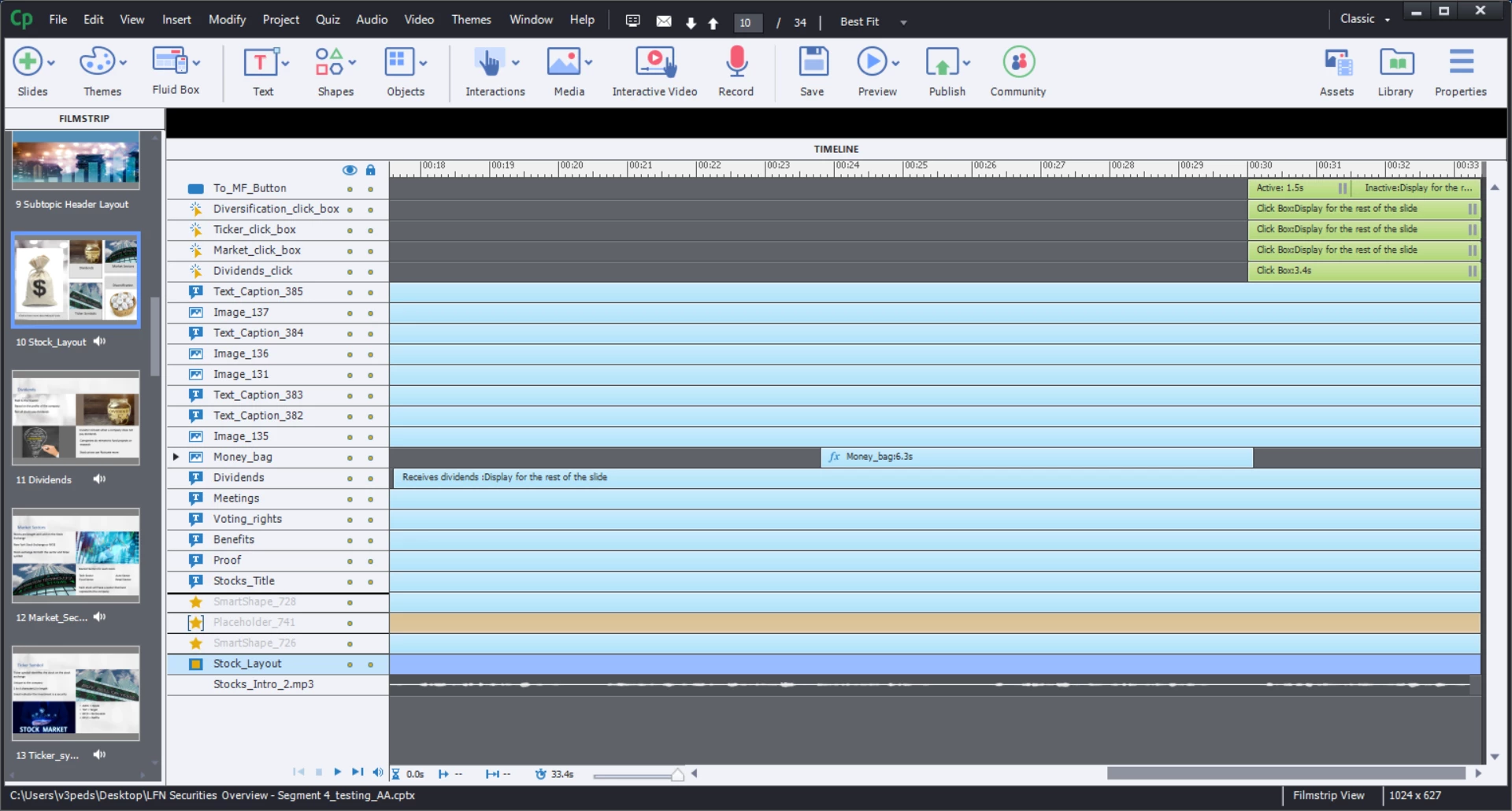Click slide 10 audio speaker icon in filmstrip

[x=99, y=342]
